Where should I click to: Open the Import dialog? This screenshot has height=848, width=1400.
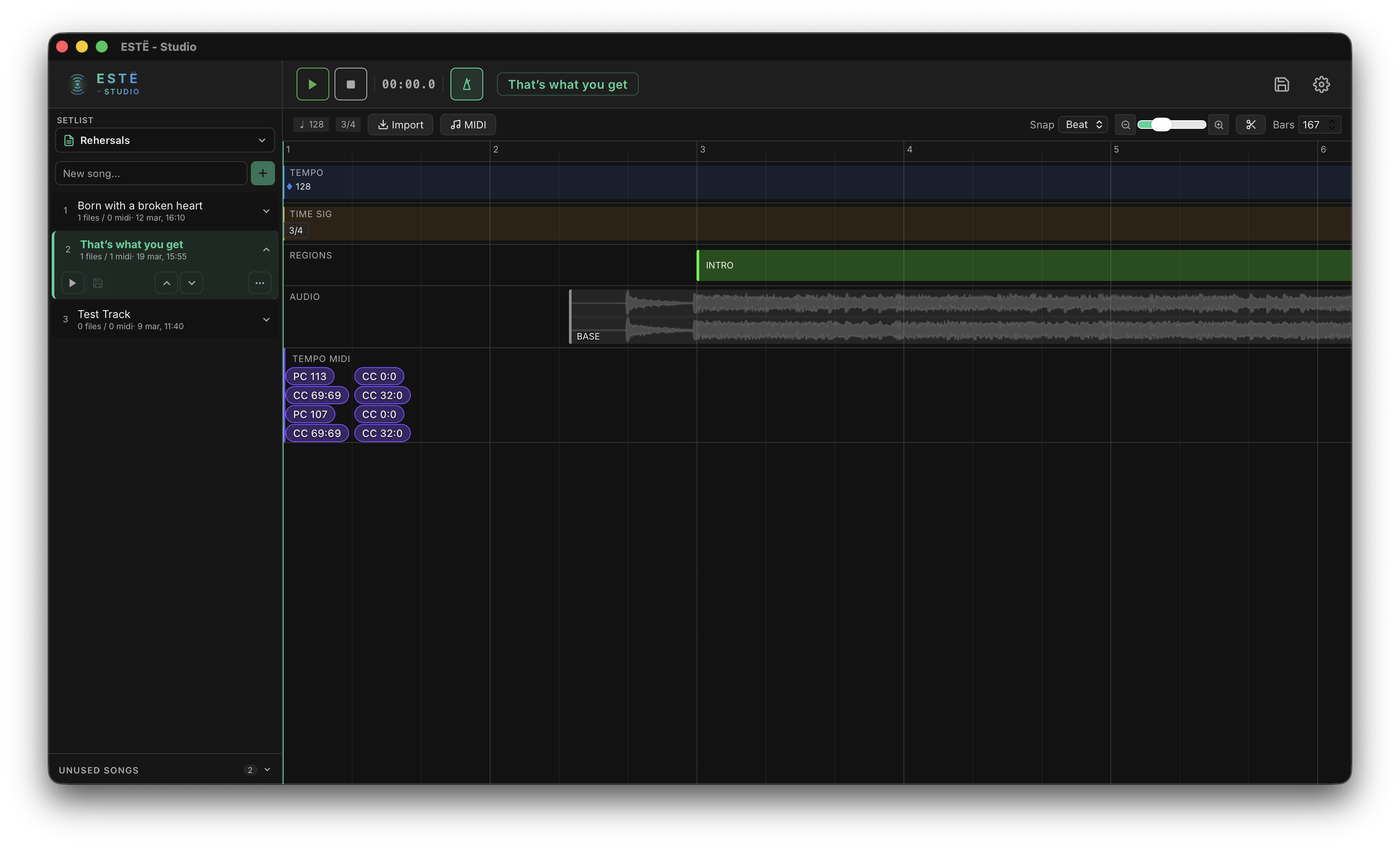tap(400, 125)
